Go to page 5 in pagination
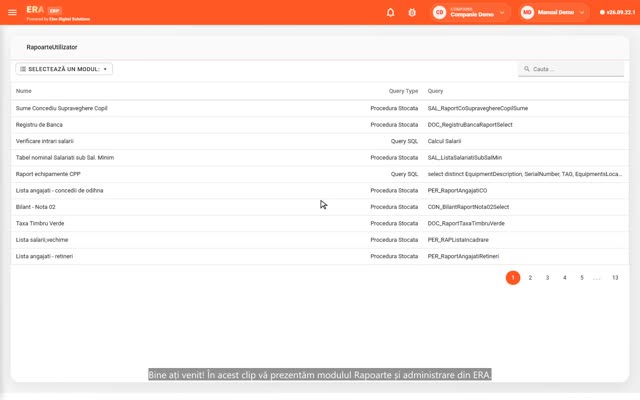 pos(582,278)
